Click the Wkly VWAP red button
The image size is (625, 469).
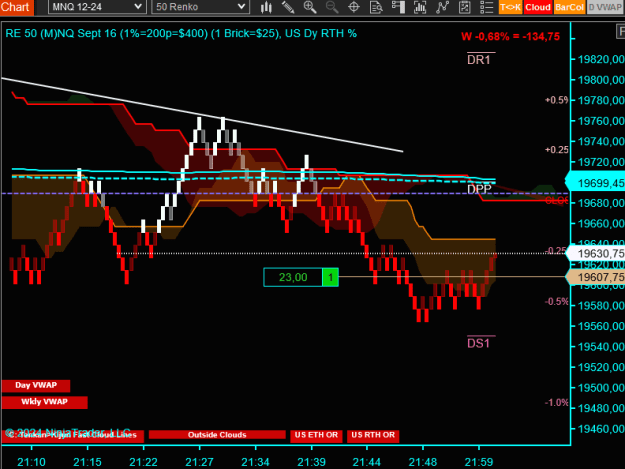pos(44,402)
